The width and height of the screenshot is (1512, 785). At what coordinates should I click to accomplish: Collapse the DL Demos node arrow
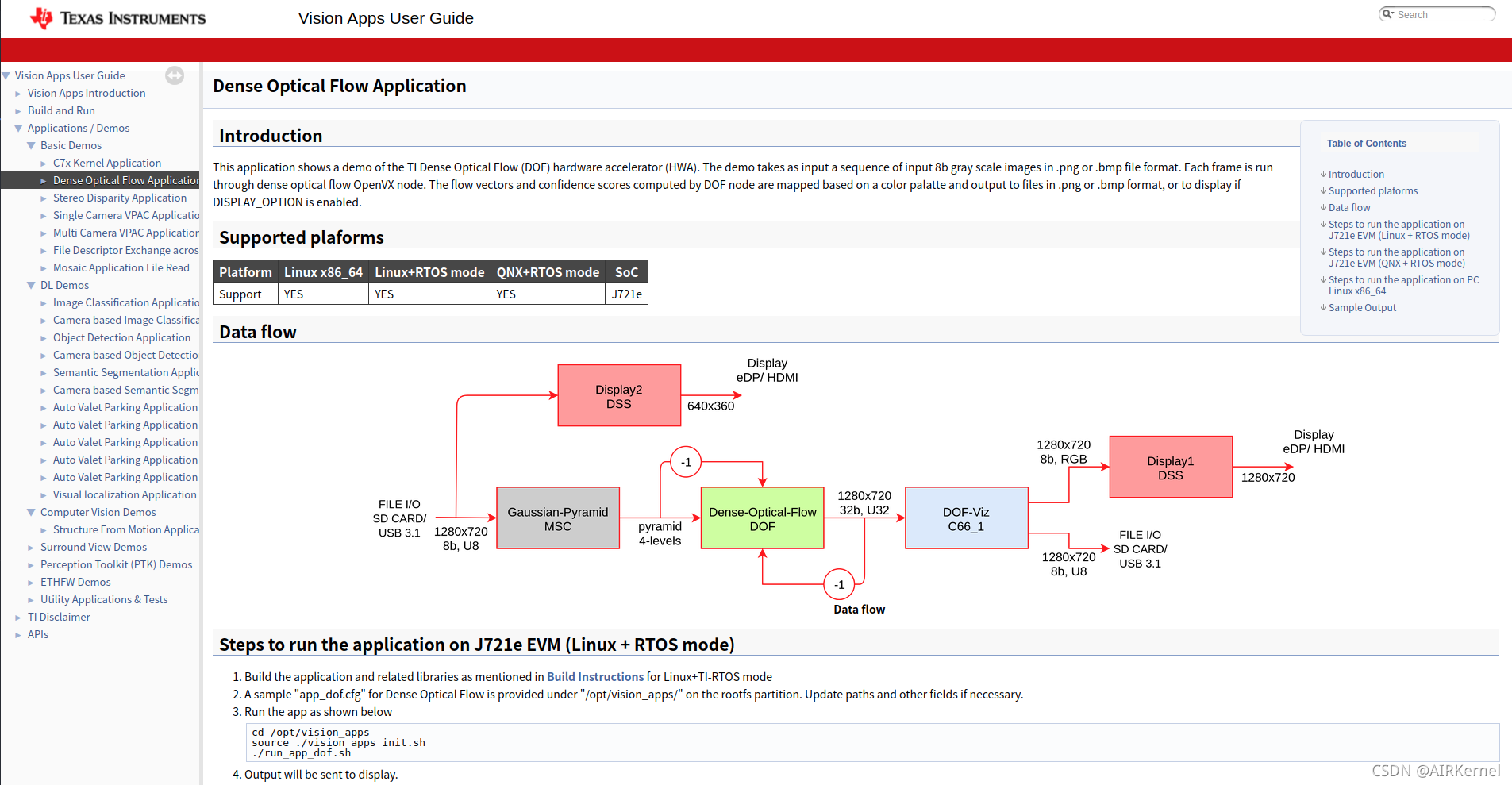(x=31, y=286)
